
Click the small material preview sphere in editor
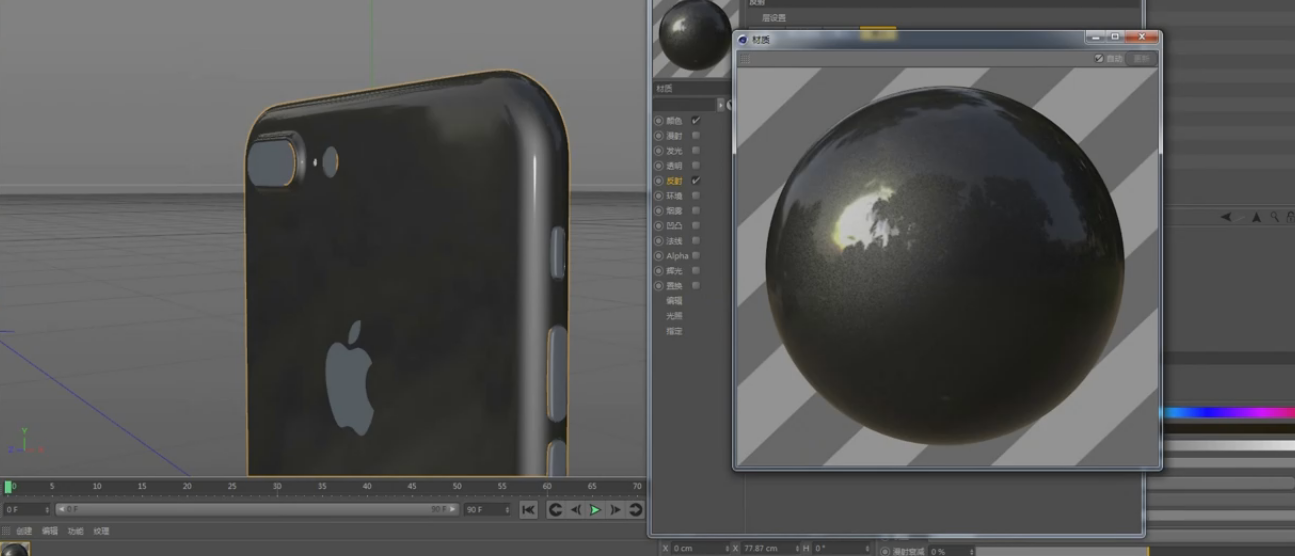pyautogui.click(x=696, y=35)
